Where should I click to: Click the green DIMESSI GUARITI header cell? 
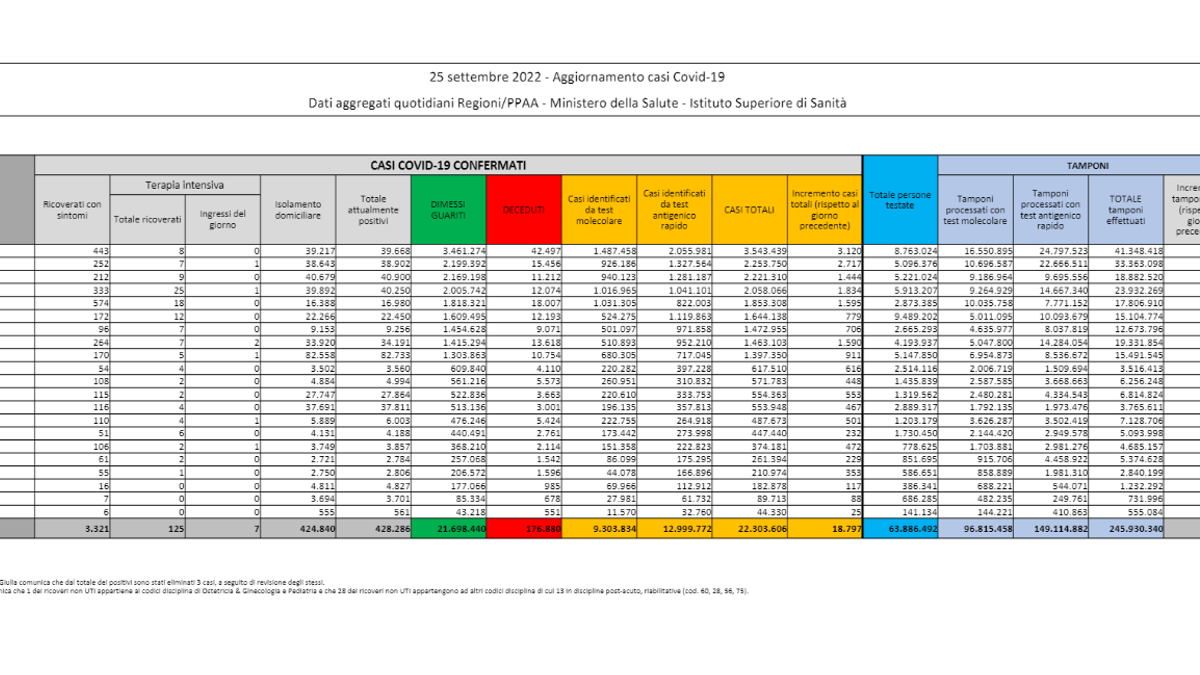pos(448,209)
